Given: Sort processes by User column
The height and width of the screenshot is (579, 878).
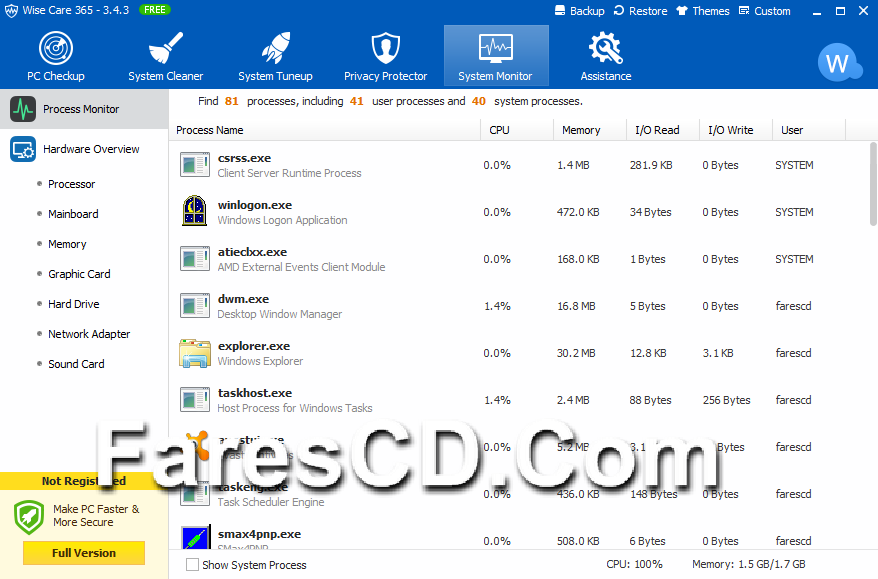Looking at the screenshot, I should pyautogui.click(x=809, y=130).
